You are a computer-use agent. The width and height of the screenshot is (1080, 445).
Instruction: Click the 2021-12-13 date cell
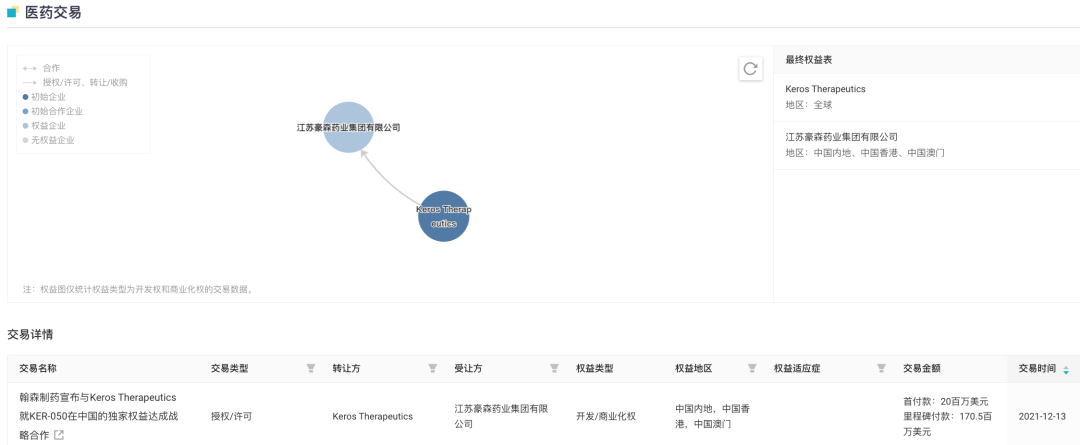(x=1041, y=416)
